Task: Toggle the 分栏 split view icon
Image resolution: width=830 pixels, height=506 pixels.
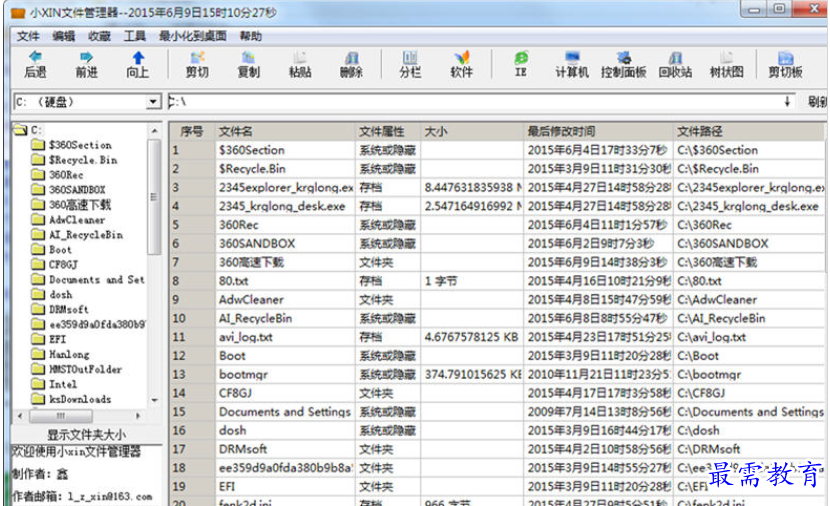Action: click(x=410, y=57)
